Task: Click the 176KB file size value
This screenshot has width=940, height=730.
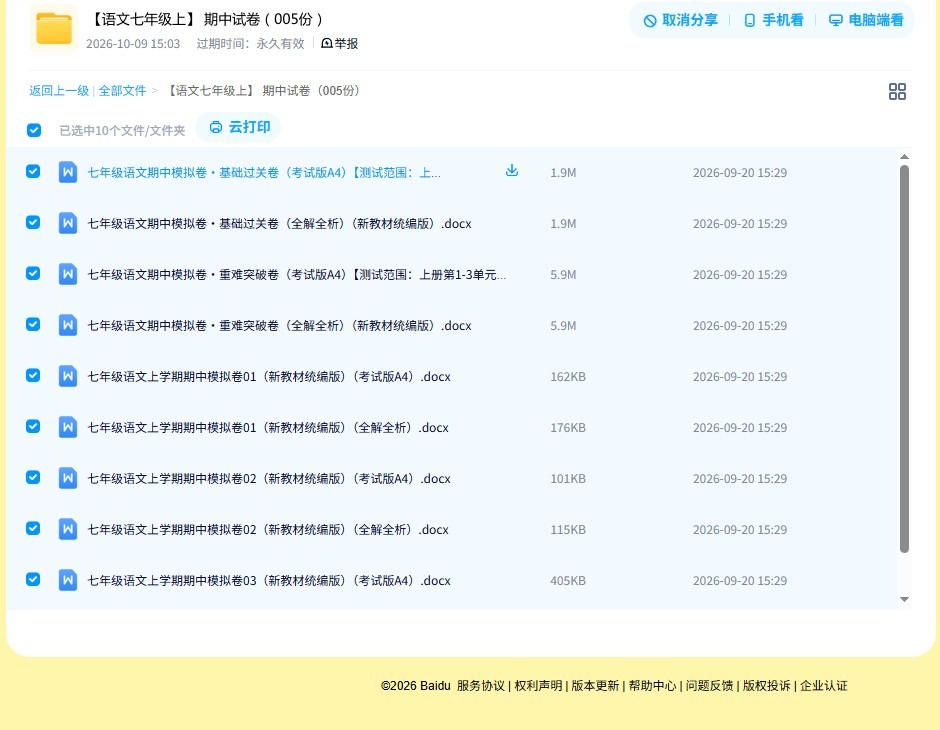Action: [x=568, y=427]
